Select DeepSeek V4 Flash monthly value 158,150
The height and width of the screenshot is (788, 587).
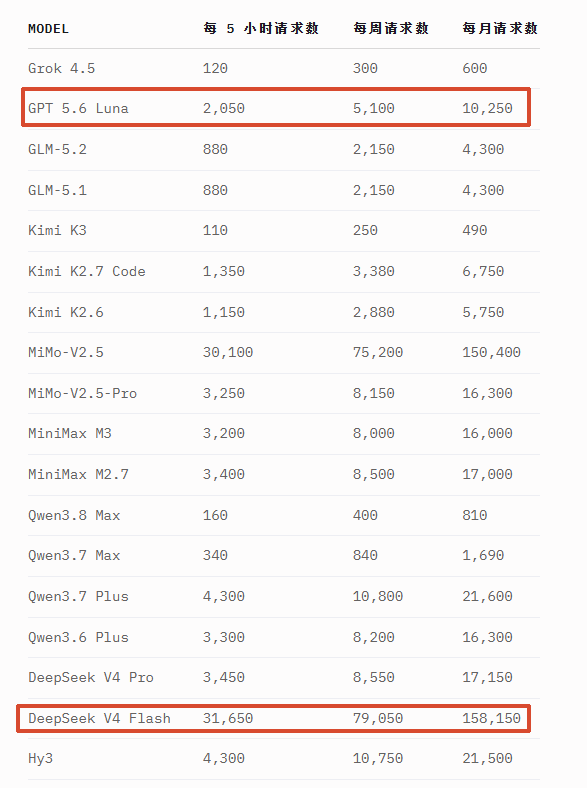click(x=492, y=718)
